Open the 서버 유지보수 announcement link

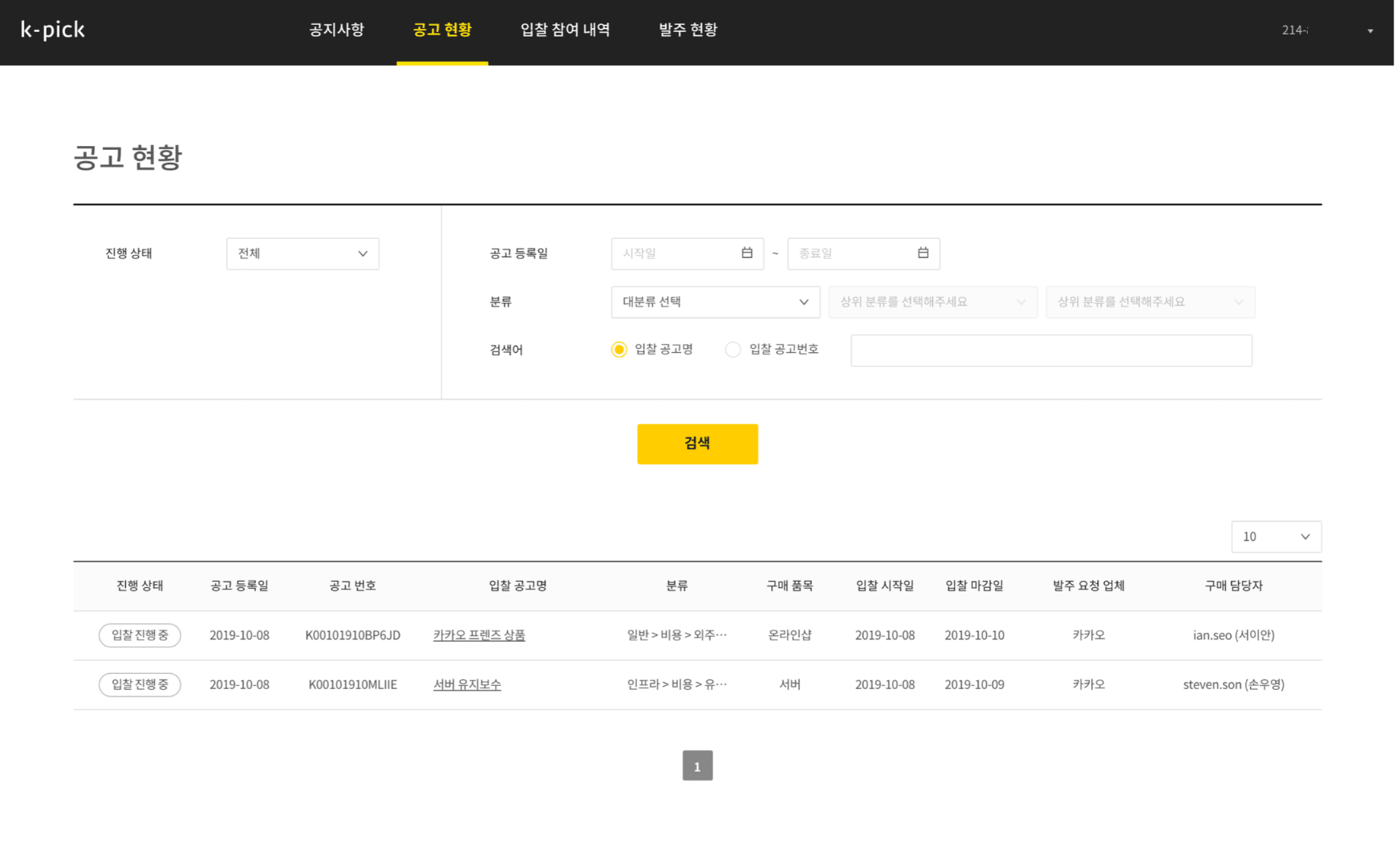pos(467,684)
